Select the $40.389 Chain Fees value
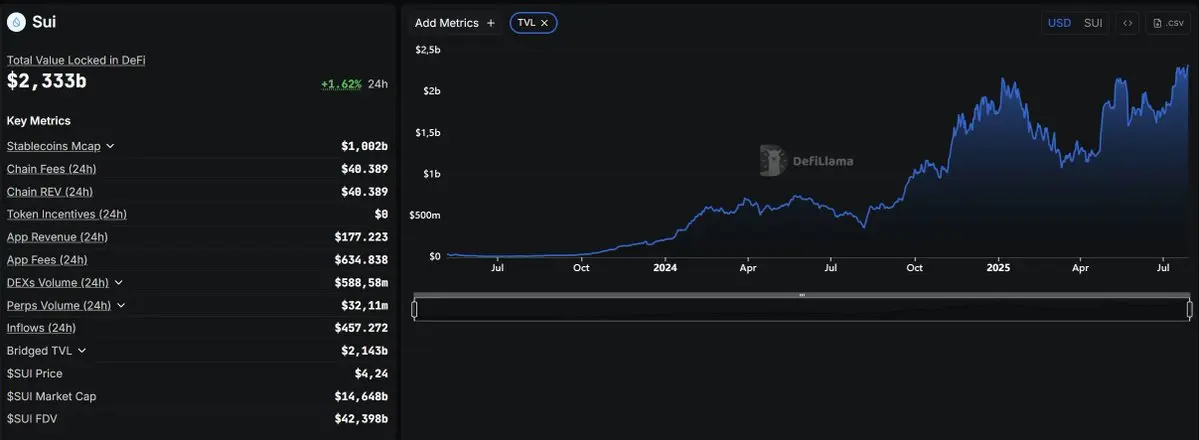The height and width of the screenshot is (440, 1199). (365, 169)
